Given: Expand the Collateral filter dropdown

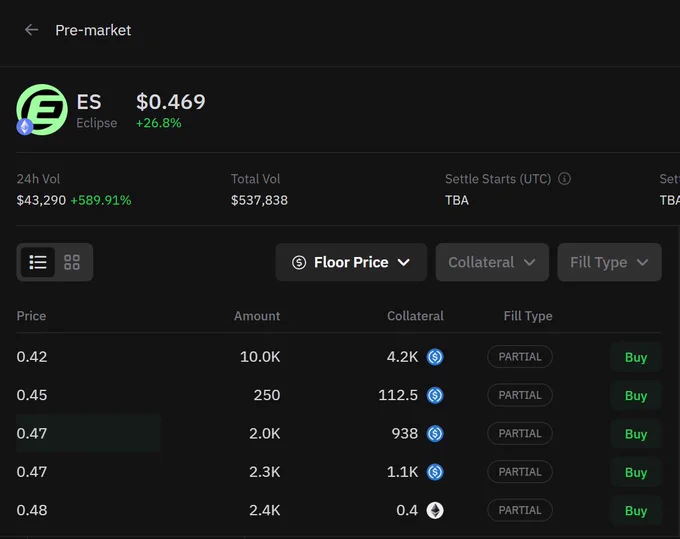Looking at the screenshot, I should coord(492,262).
